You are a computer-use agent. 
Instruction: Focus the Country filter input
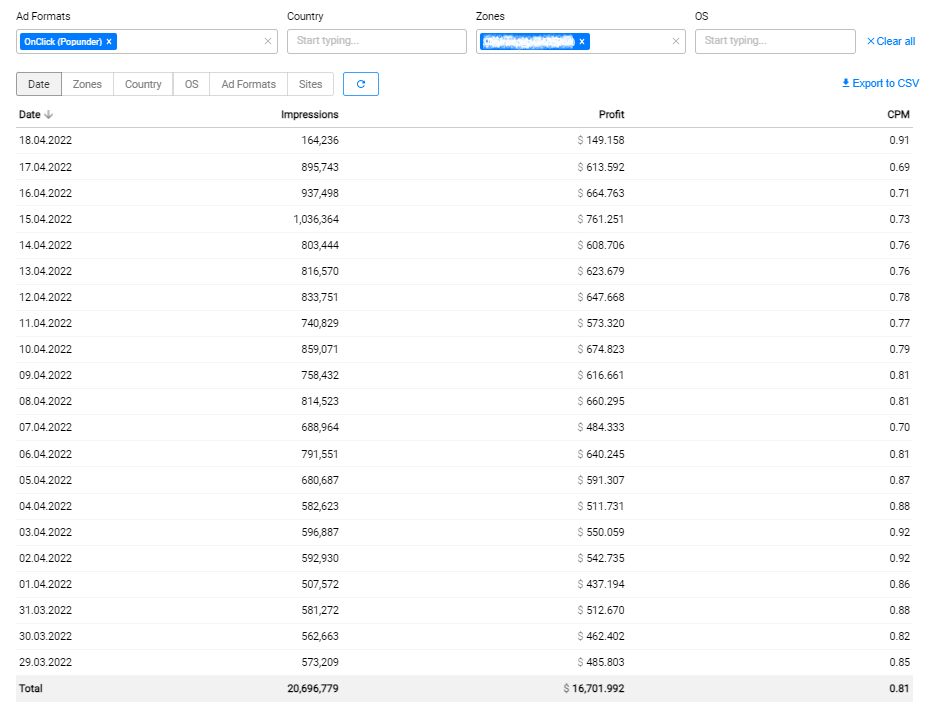(x=377, y=41)
